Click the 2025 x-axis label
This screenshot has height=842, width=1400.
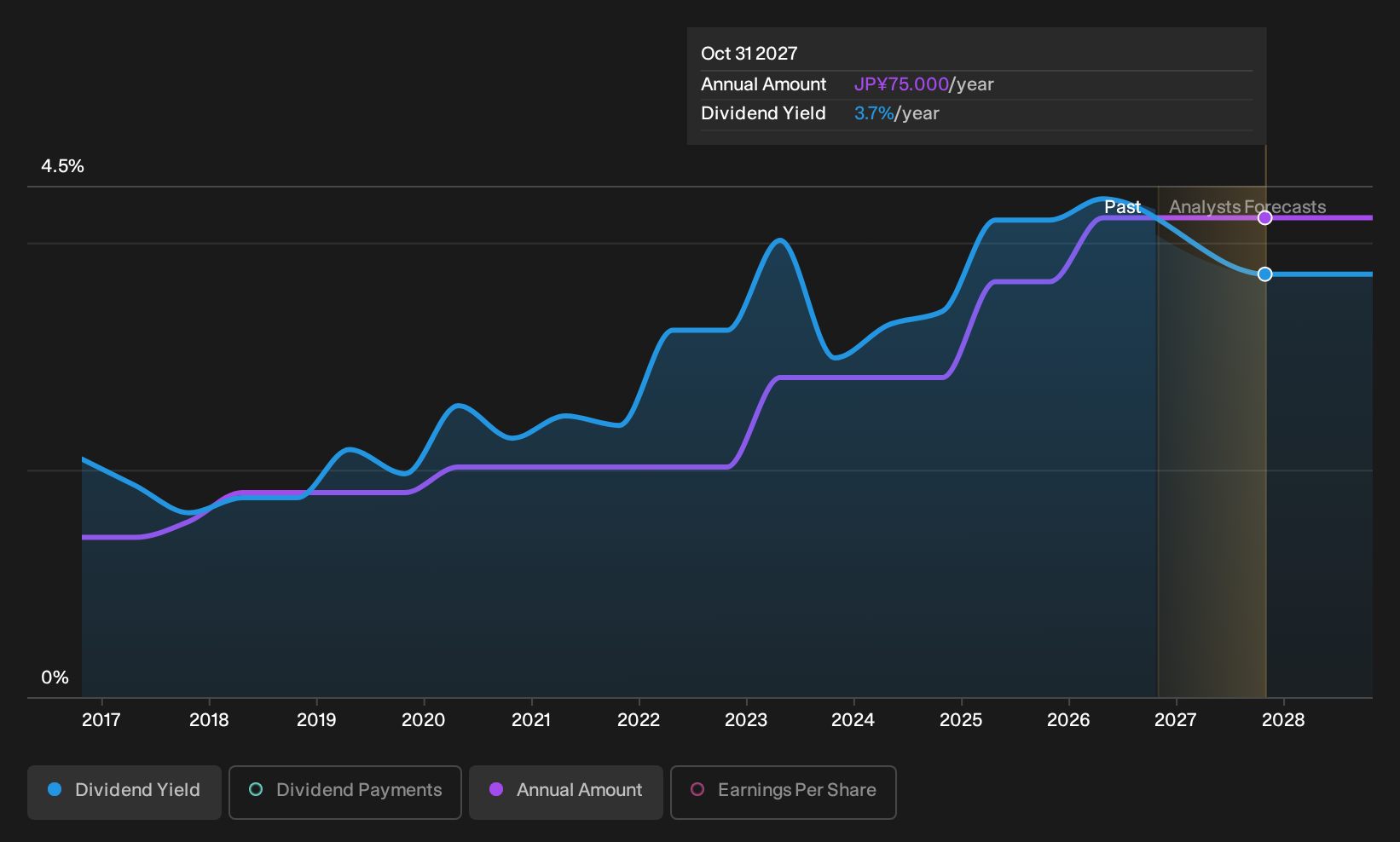(x=961, y=720)
